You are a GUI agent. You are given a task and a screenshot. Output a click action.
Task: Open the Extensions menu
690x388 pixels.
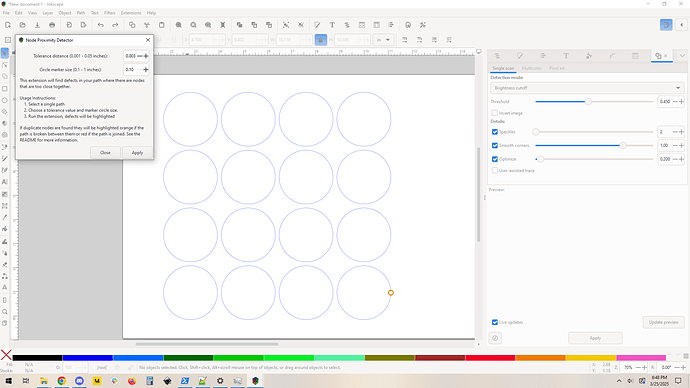pyautogui.click(x=131, y=13)
